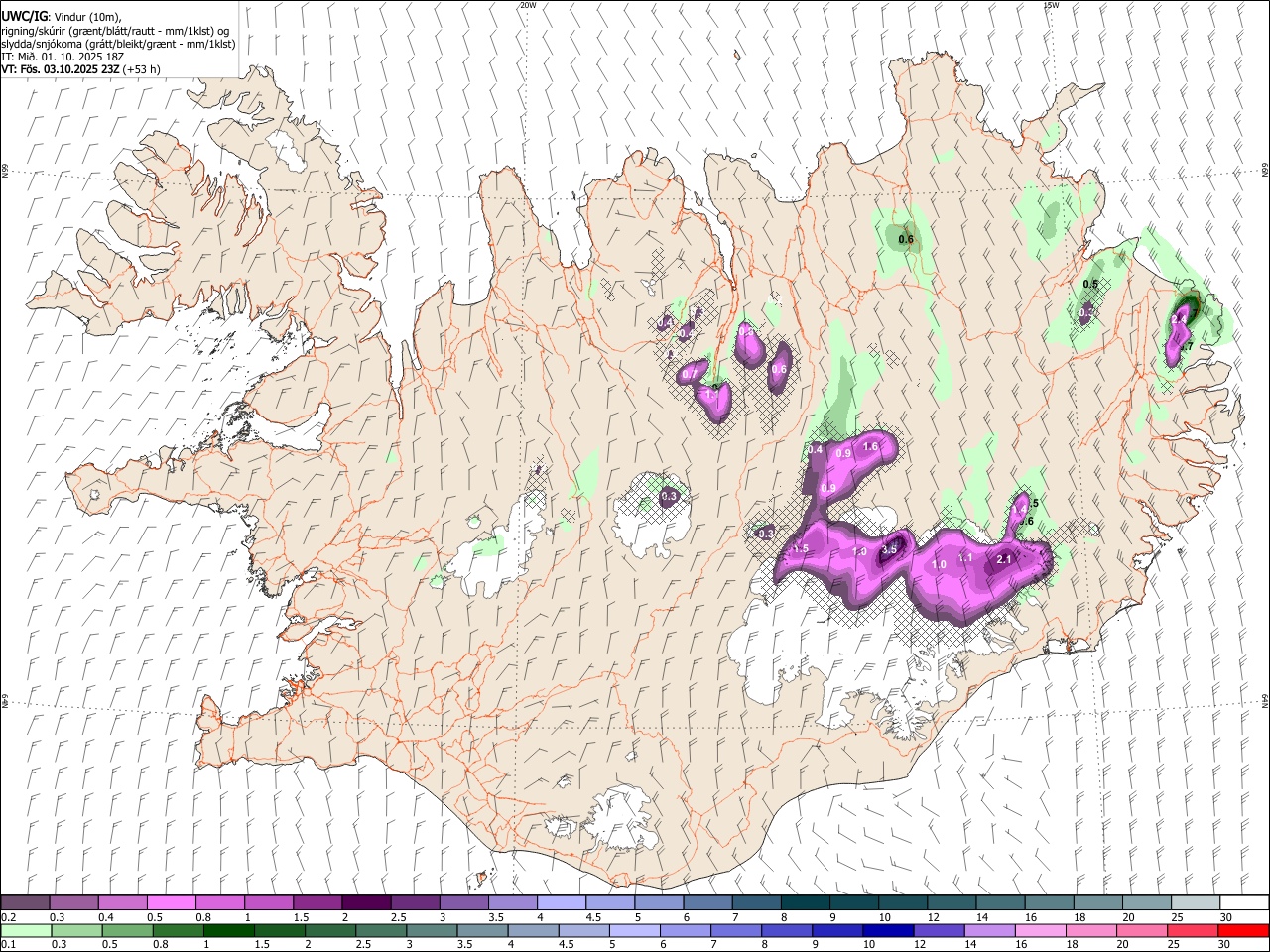Pick the dark teal 8 upper legend swatch

tap(805, 902)
